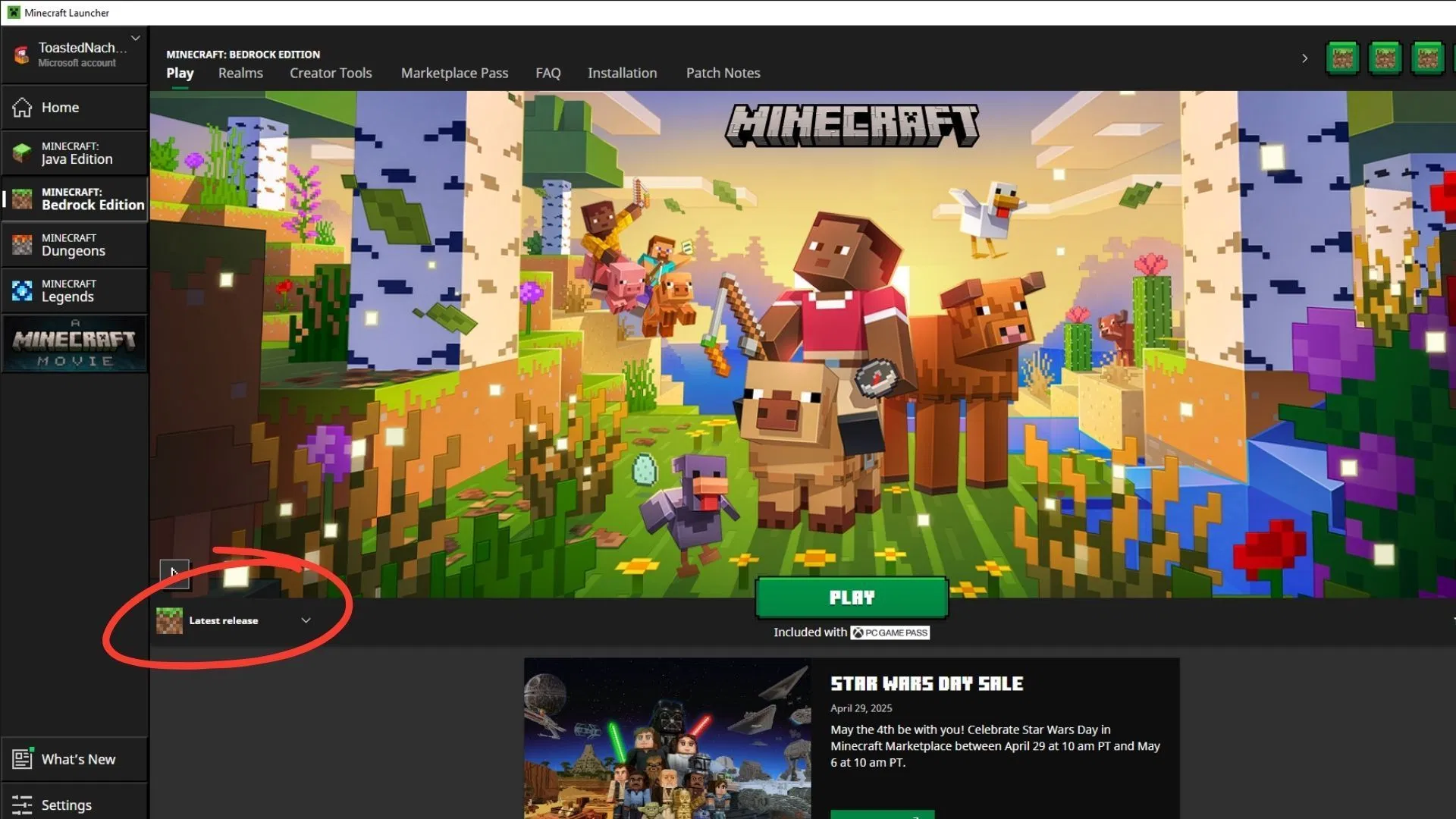
Task: Switch to the Realms tab
Action: [x=240, y=74]
